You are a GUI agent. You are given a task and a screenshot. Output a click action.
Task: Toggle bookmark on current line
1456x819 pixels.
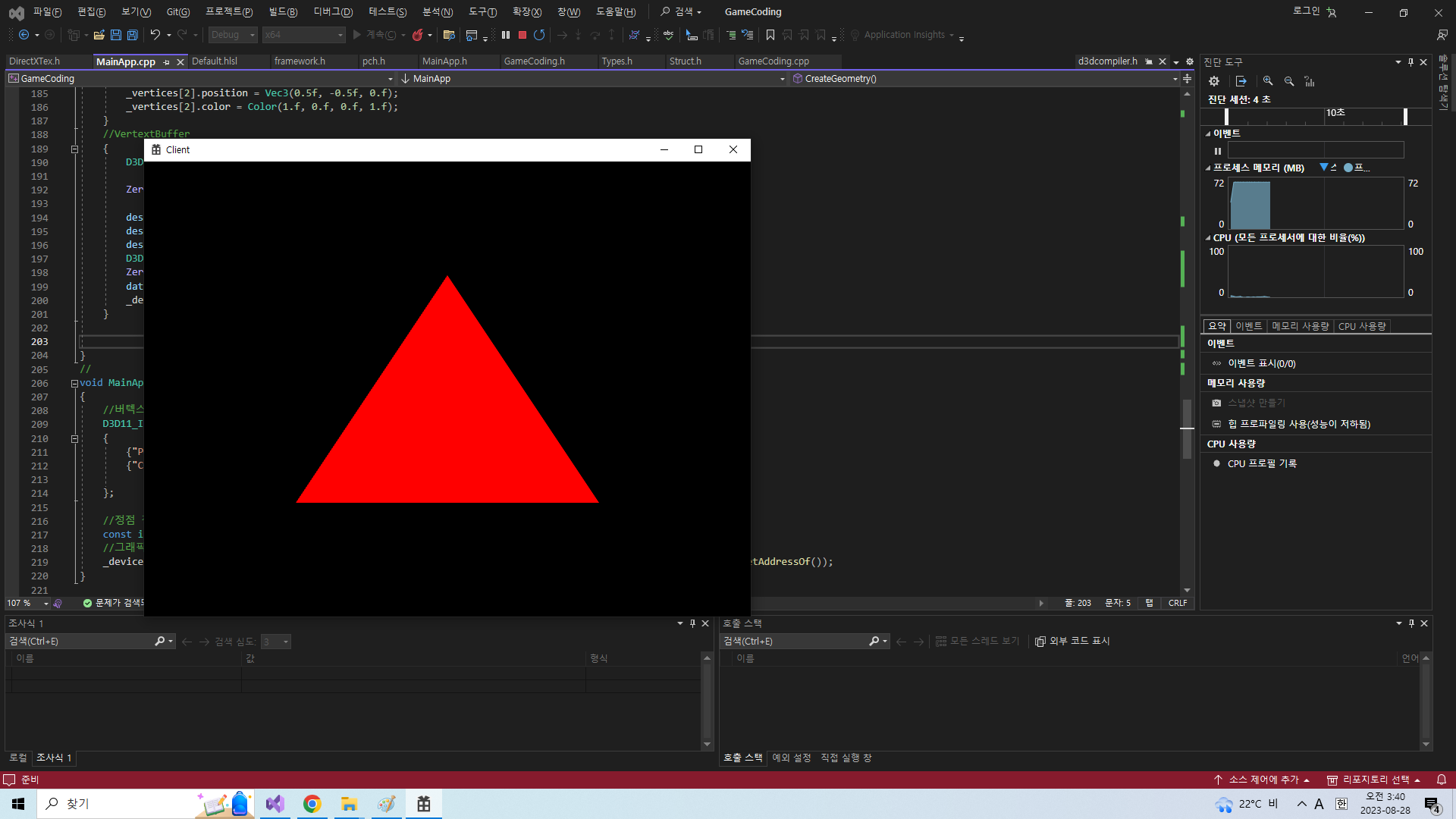[x=770, y=35]
